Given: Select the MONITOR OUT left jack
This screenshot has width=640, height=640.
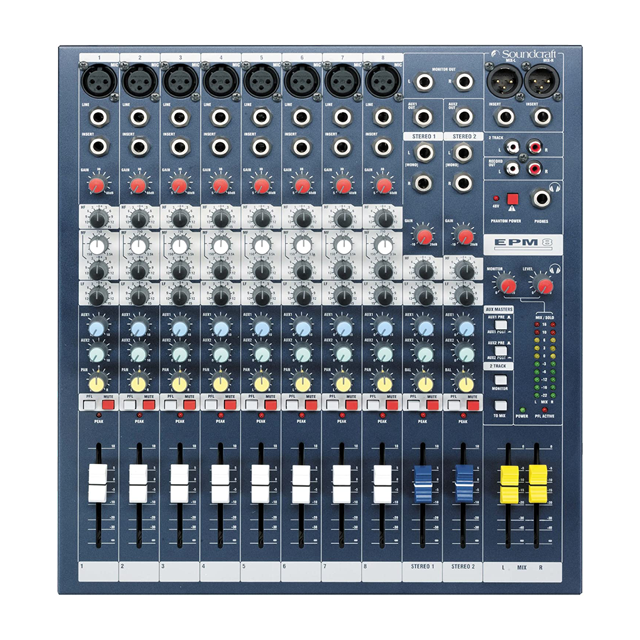Looking at the screenshot, I should [424, 82].
